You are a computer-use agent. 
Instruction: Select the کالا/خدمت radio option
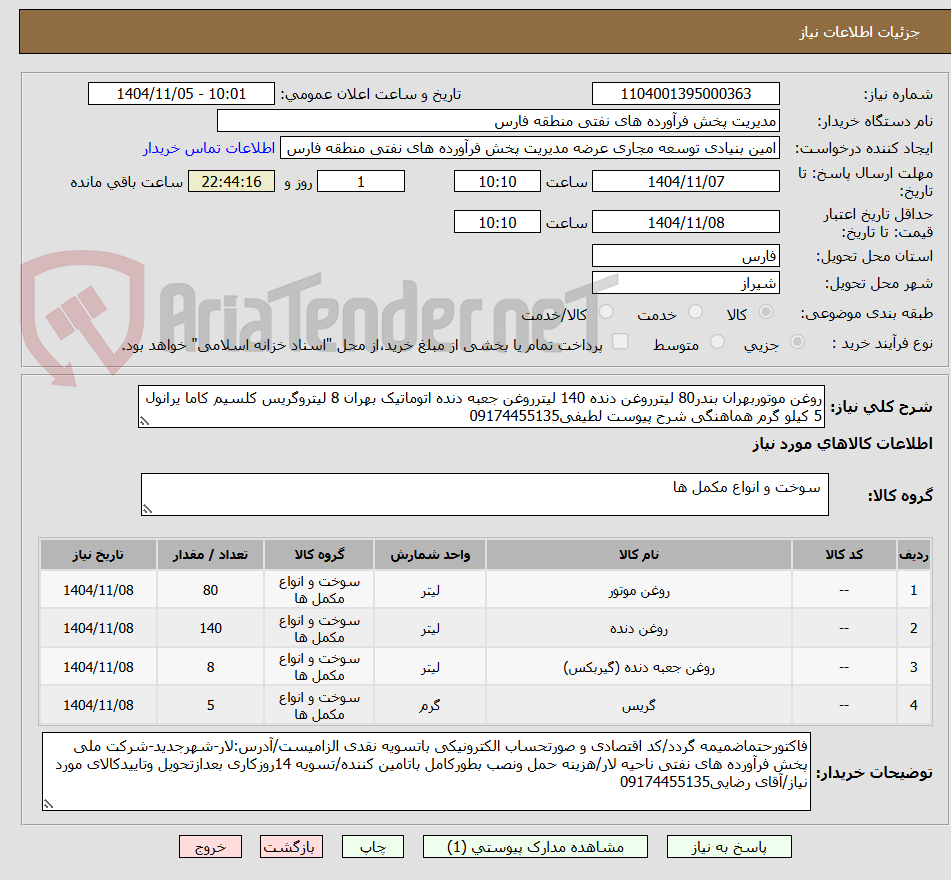point(607,313)
